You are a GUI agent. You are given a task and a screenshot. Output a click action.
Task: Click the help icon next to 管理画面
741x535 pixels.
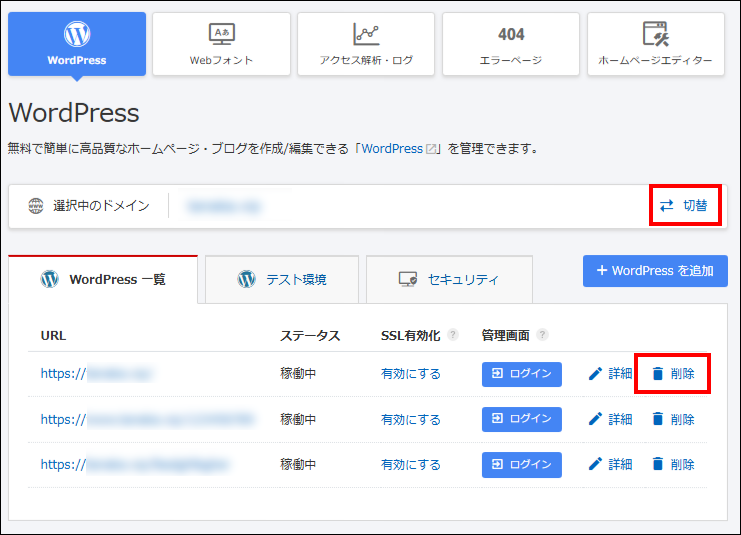[x=543, y=335]
